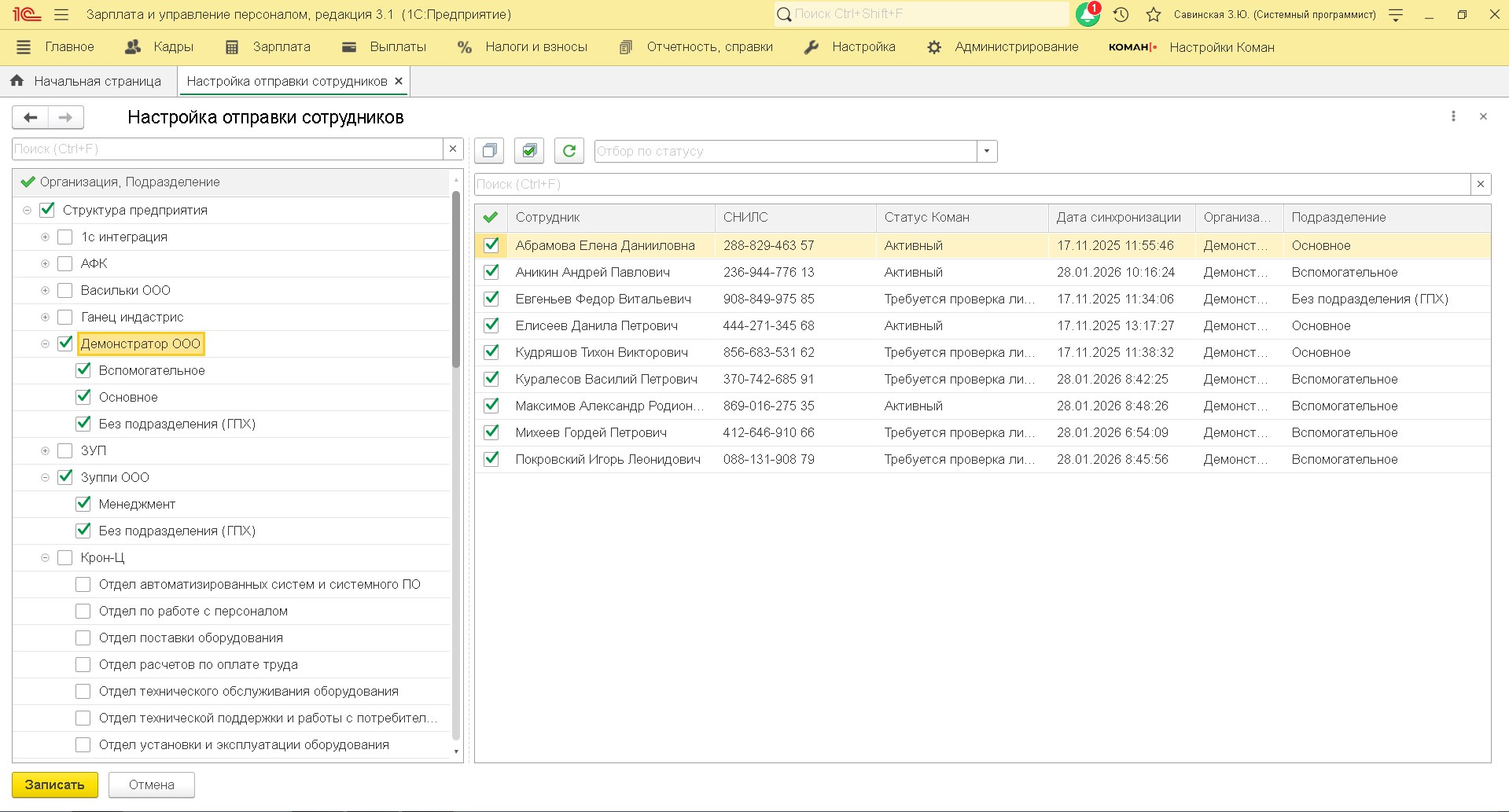Click the back navigation arrow

[31, 117]
